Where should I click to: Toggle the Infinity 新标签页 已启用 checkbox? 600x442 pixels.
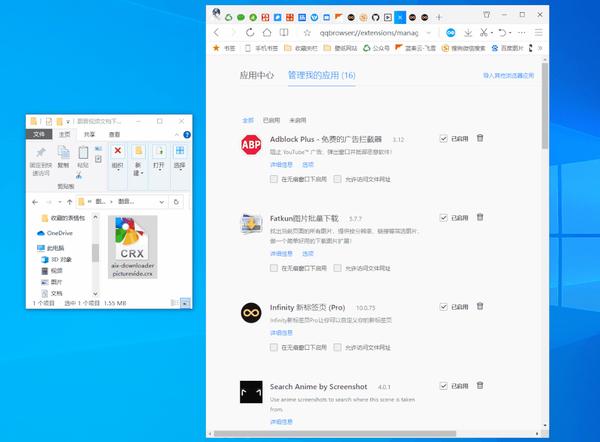443,307
